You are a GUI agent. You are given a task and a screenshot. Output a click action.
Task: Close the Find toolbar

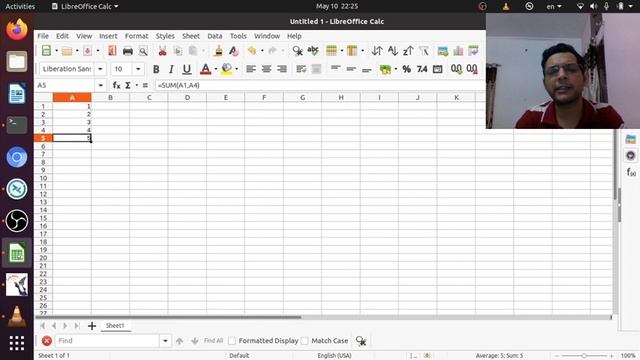47,340
